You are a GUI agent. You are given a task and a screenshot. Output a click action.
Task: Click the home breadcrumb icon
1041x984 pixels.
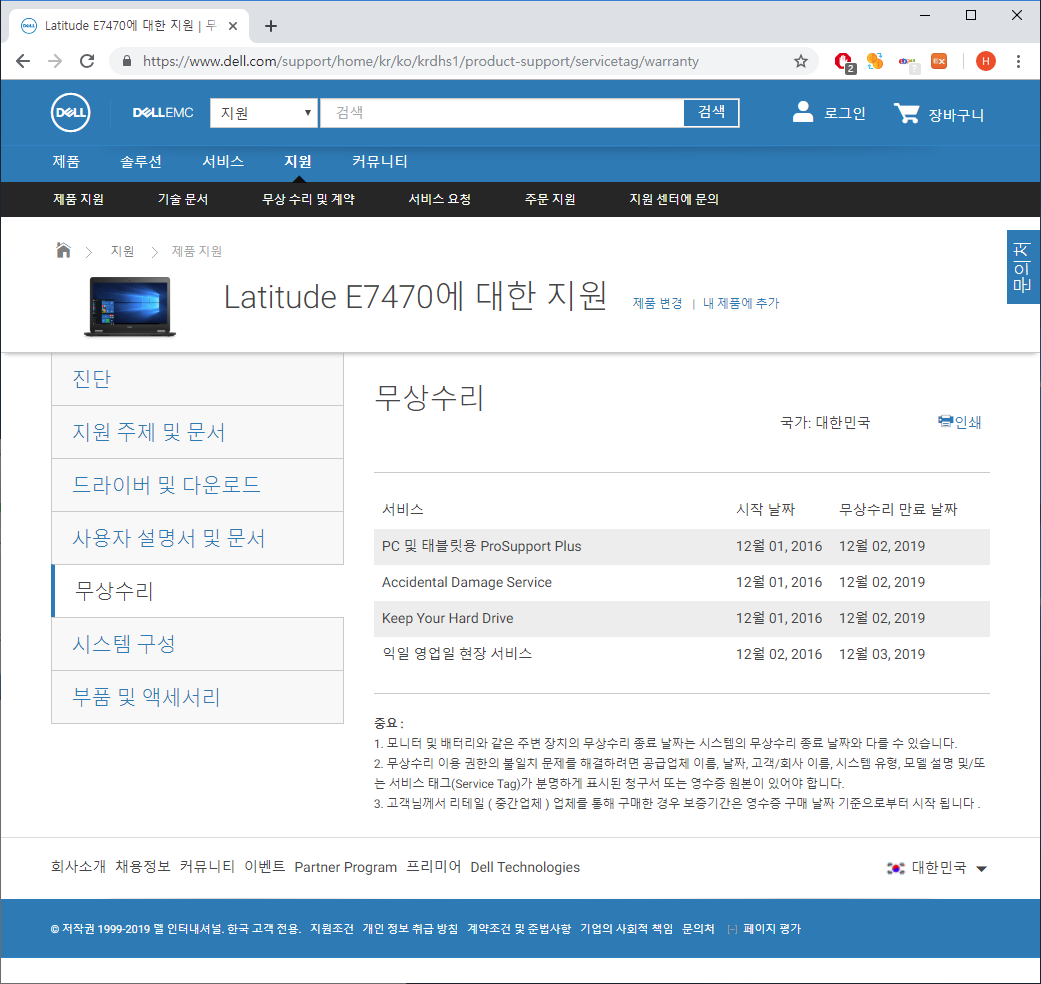click(63, 250)
